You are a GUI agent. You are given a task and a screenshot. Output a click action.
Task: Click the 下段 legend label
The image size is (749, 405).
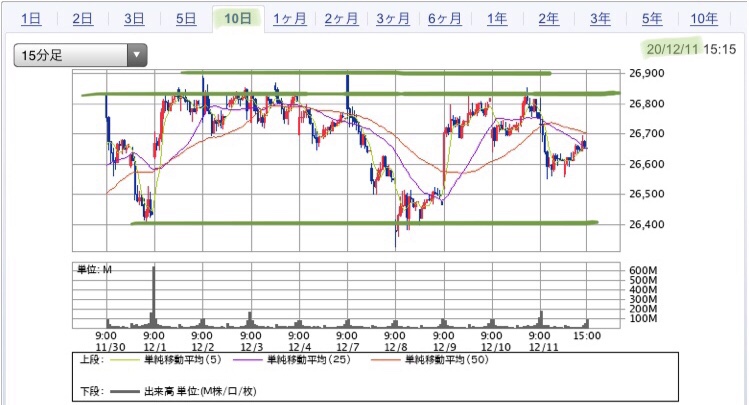tap(91, 392)
